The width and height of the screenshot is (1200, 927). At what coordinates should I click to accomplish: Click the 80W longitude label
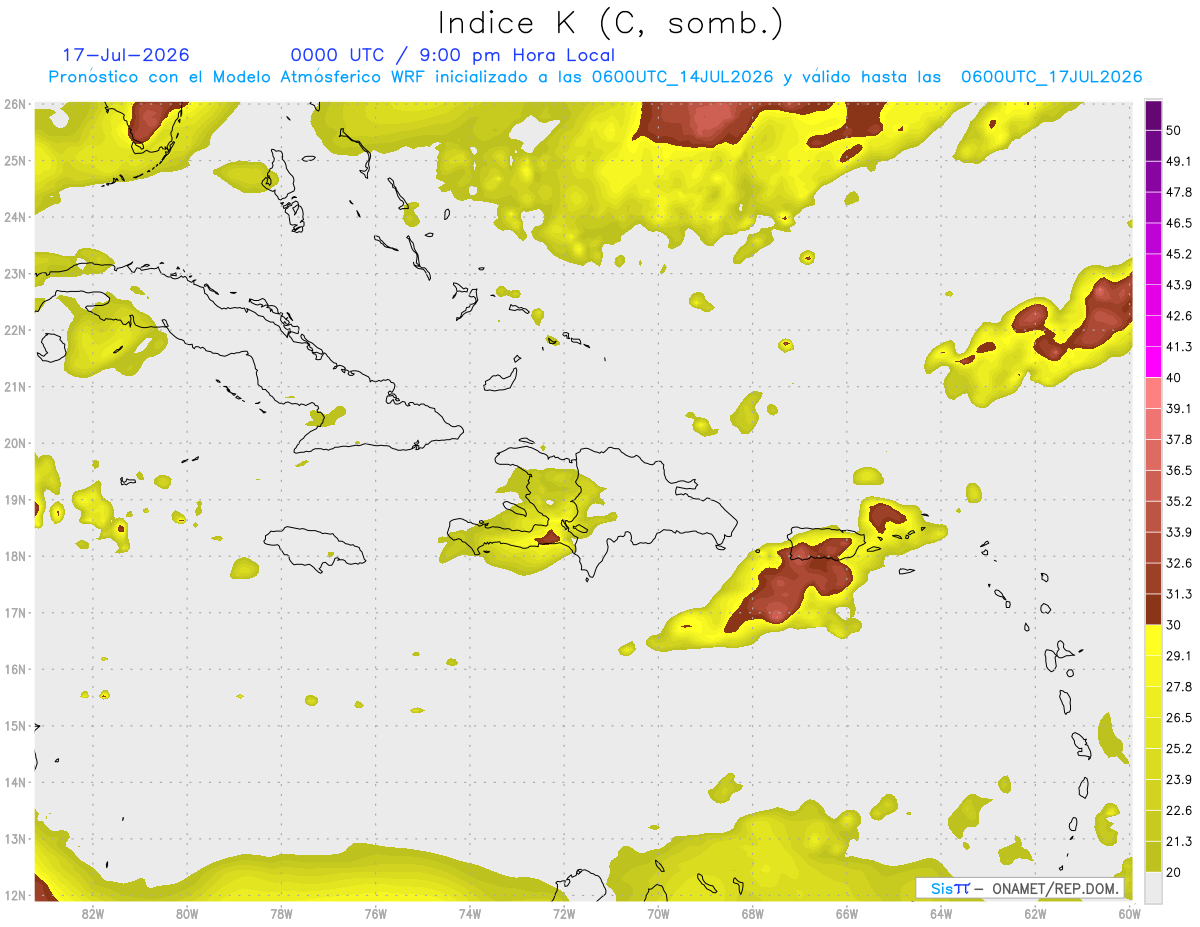[x=187, y=913]
